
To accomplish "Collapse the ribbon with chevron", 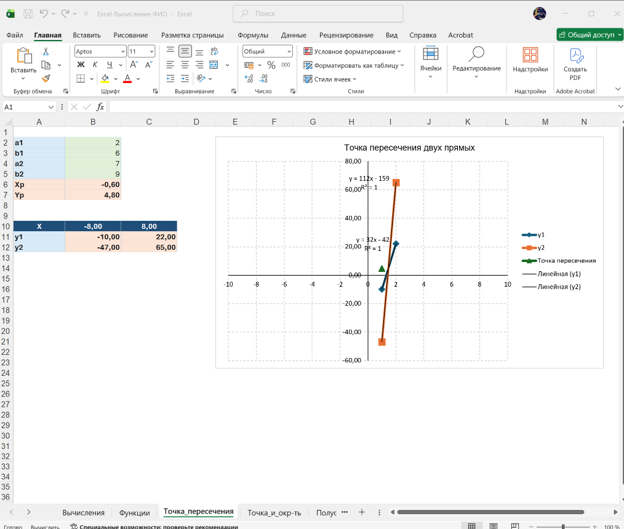I will [618, 89].
